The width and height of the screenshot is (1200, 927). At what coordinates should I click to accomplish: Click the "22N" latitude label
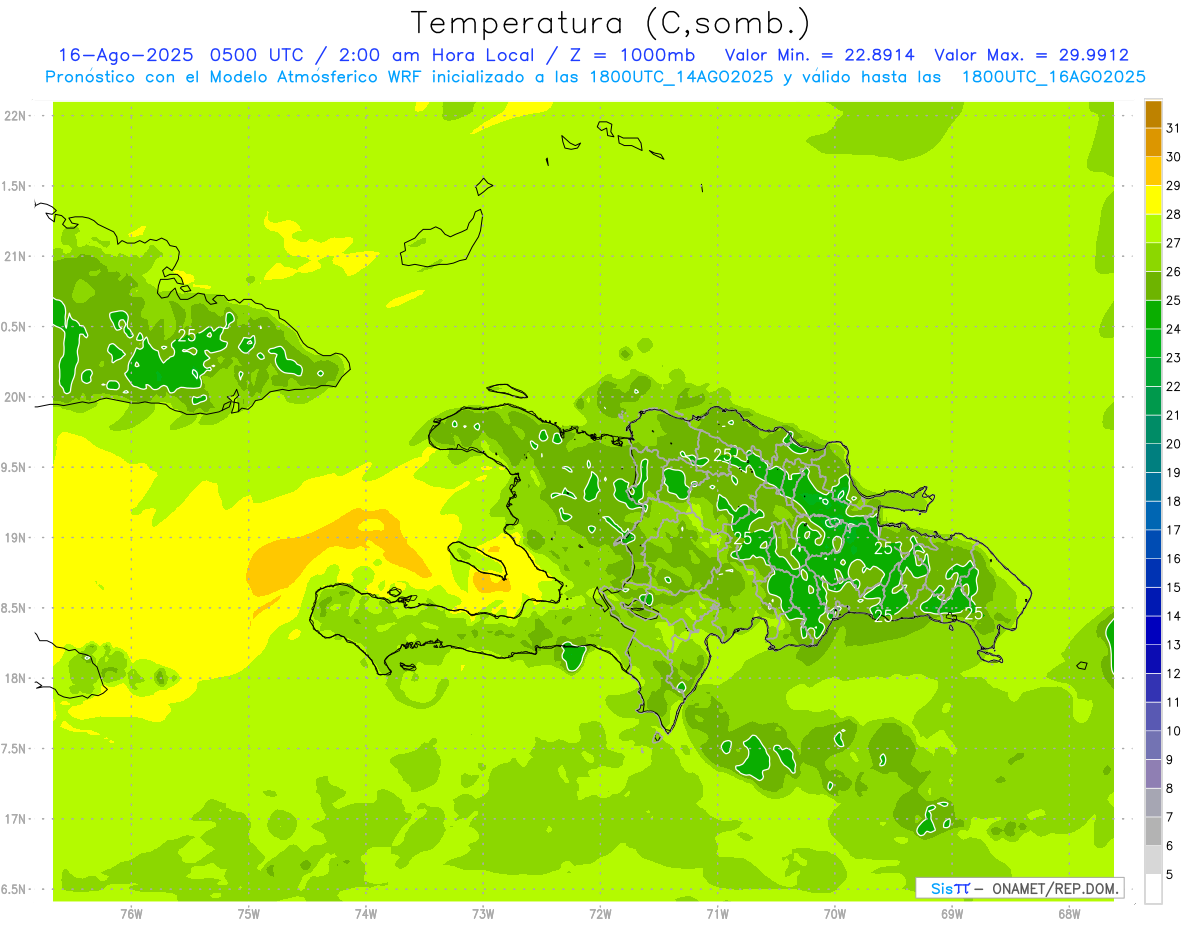click(16, 116)
